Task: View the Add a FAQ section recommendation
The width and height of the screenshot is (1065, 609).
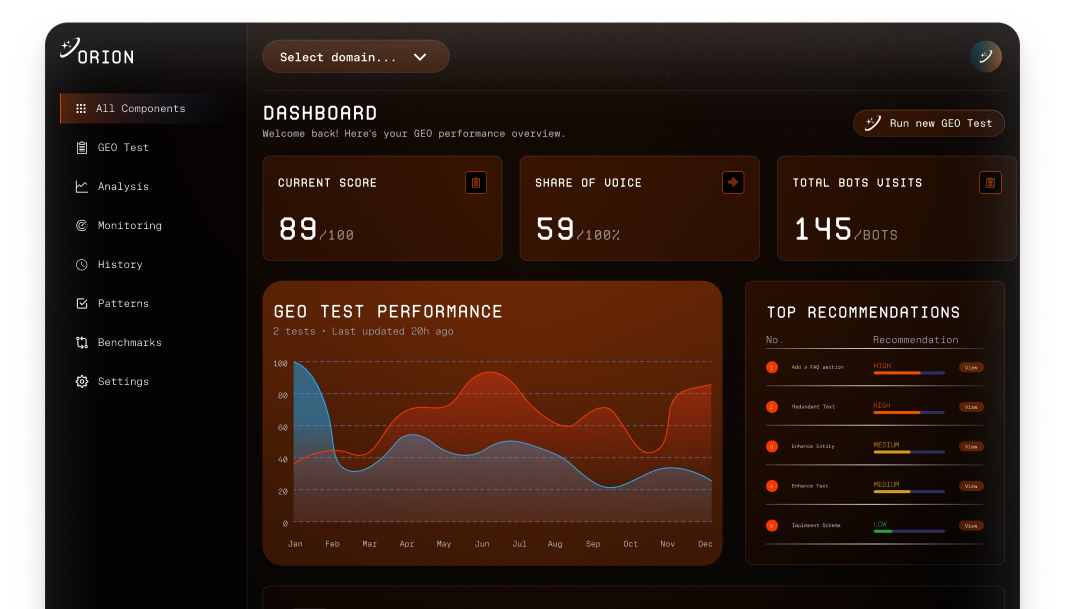Action: pyautogui.click(x=971, y=367)
